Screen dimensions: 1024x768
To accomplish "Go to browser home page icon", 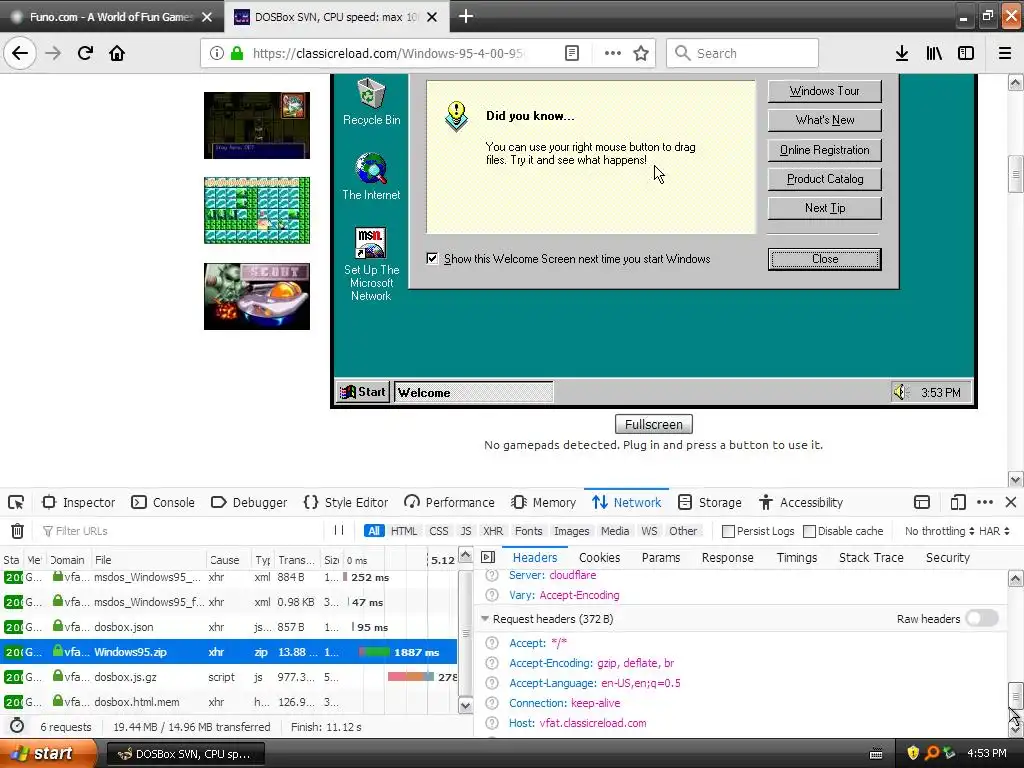I will click(x=117, y=53).
